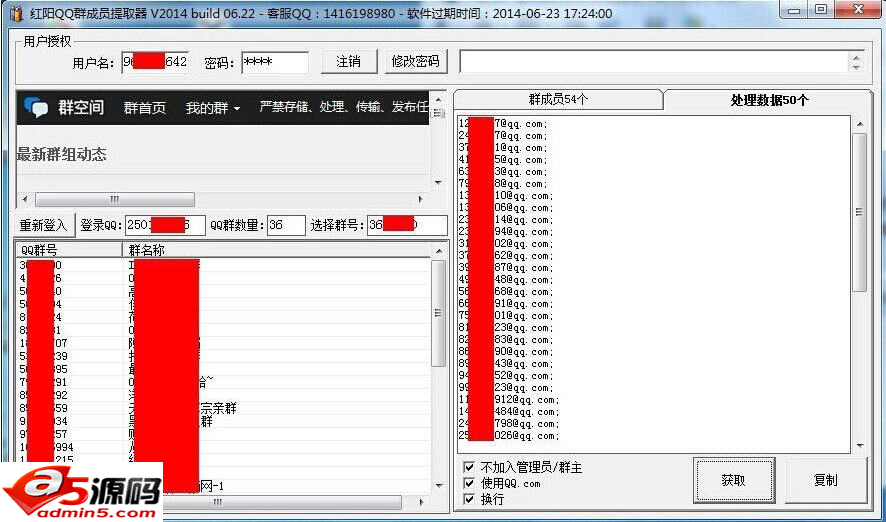Click the 密码 input field

tap(275, 62)
